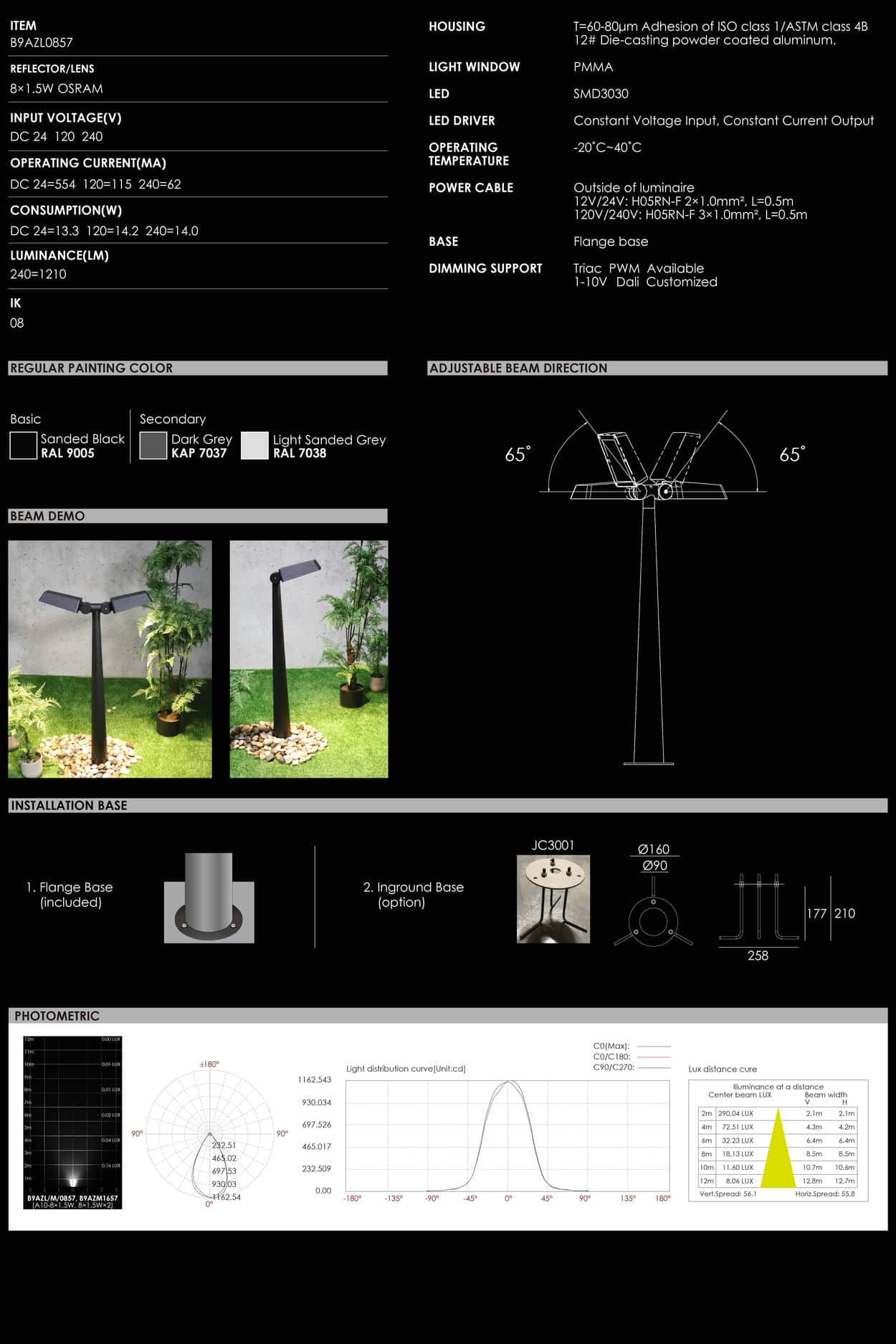The height and width of the screenshot is (1344, 896).
Task: Click the light distribution curve graph
Action: [507, 1136]
